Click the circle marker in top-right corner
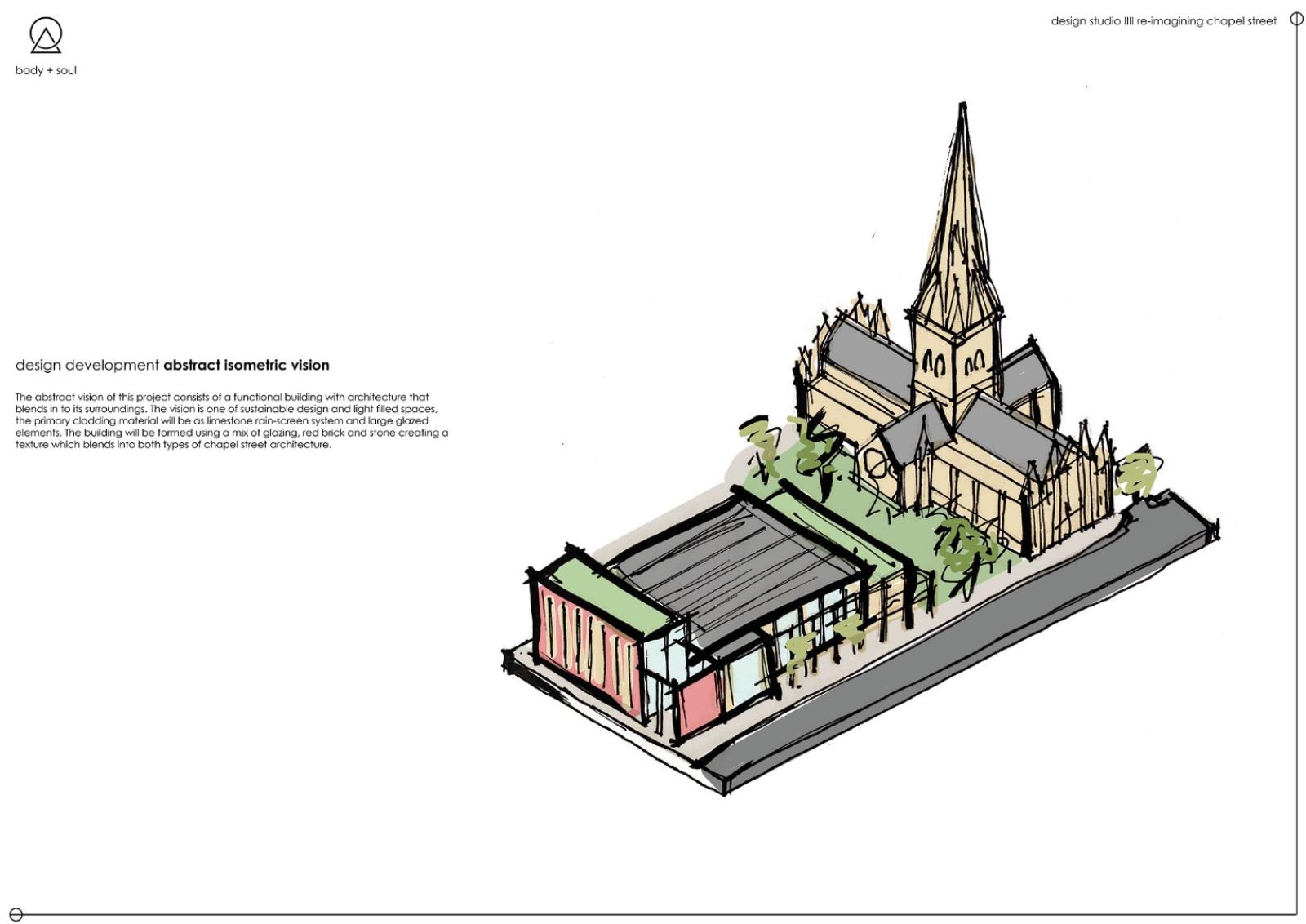 point(1296,20)
